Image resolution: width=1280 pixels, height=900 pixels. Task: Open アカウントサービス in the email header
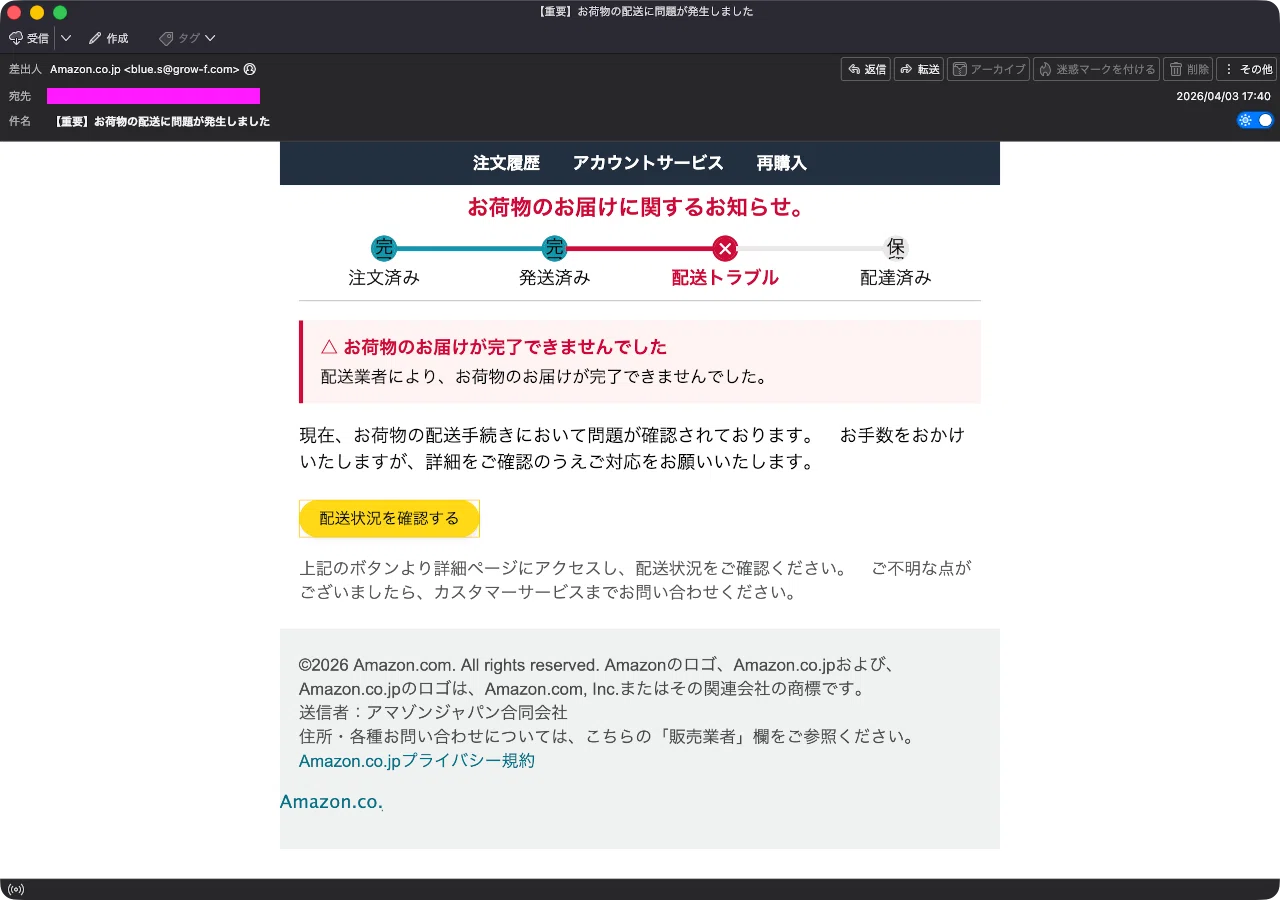[647, 163]
